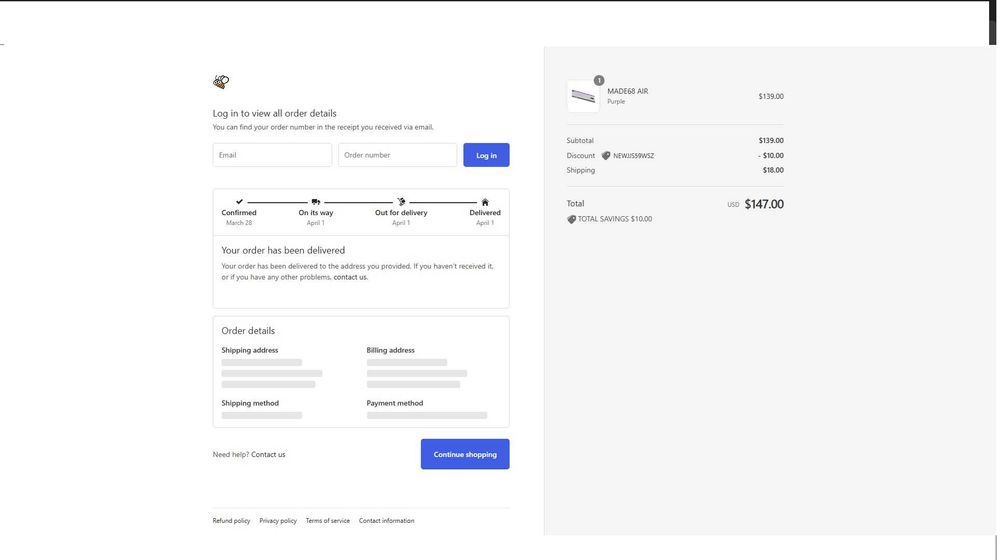
Task: Click the discount tag icon beside NEWJJS59WSZ
Action: tap(606, 156)
